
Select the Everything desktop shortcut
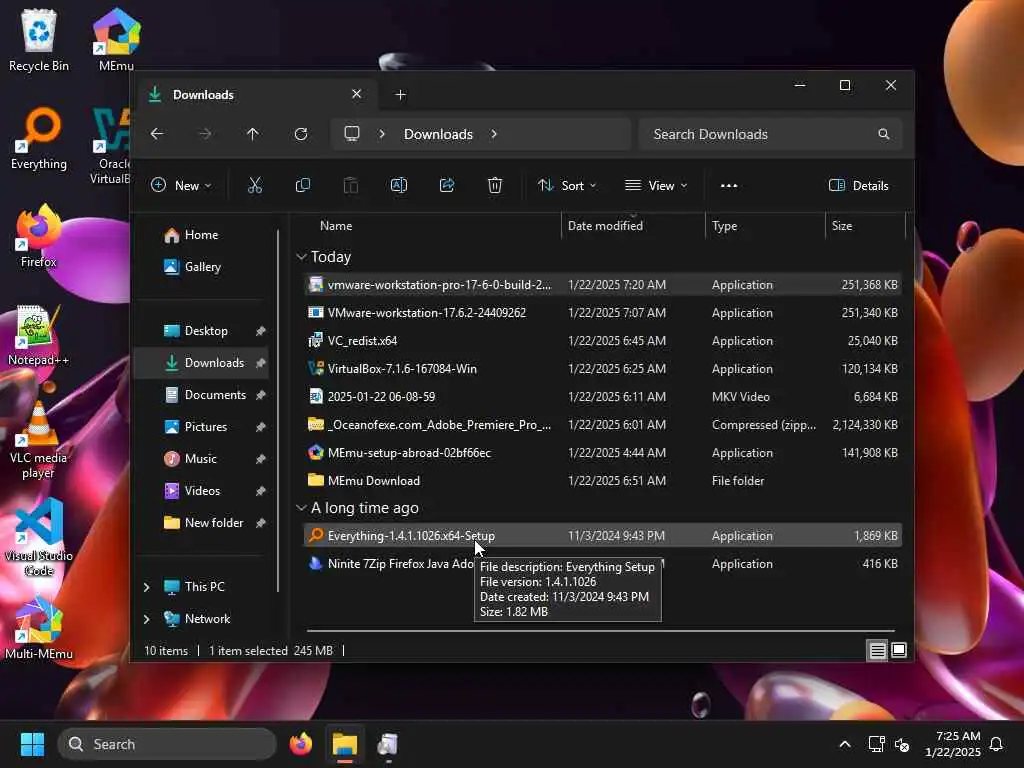click(x=39, y=139)
